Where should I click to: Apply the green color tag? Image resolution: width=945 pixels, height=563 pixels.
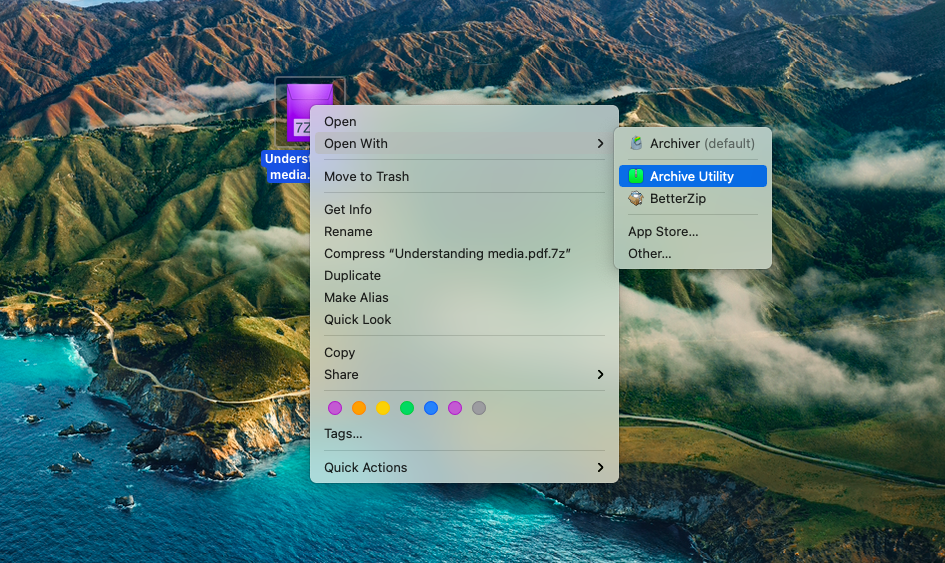point(407,408)
